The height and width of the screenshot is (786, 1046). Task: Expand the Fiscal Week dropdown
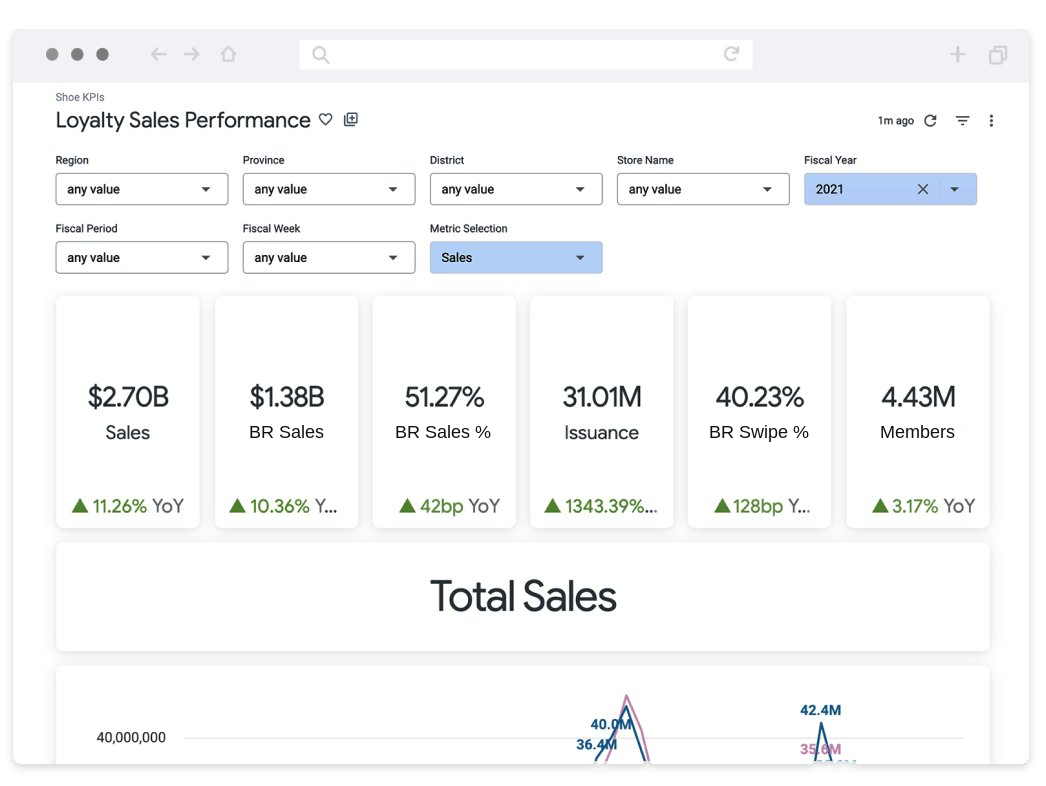click(329, 258)
